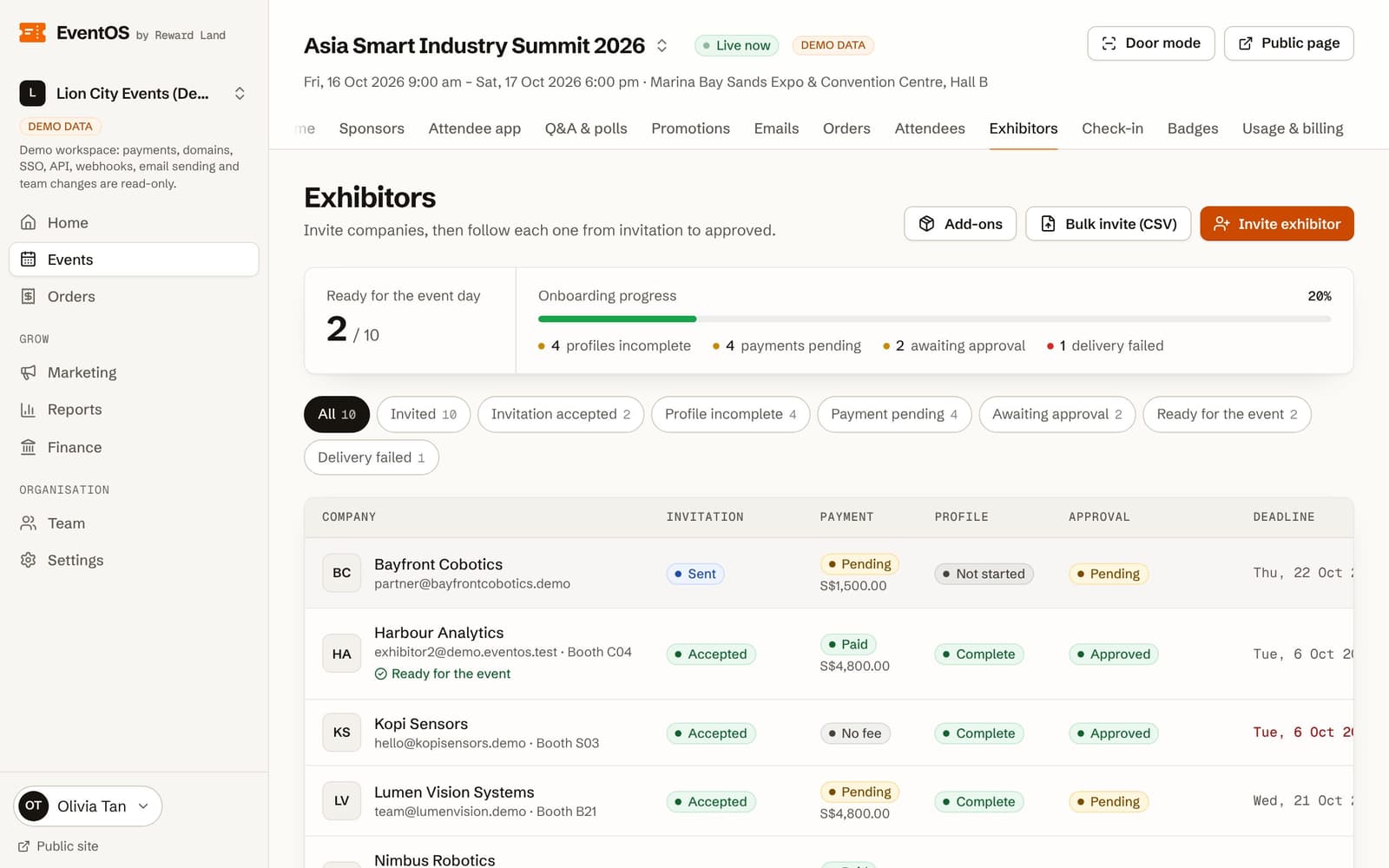
Task: Switch to the Check-in tab
Action: [x=1112, y=128]
